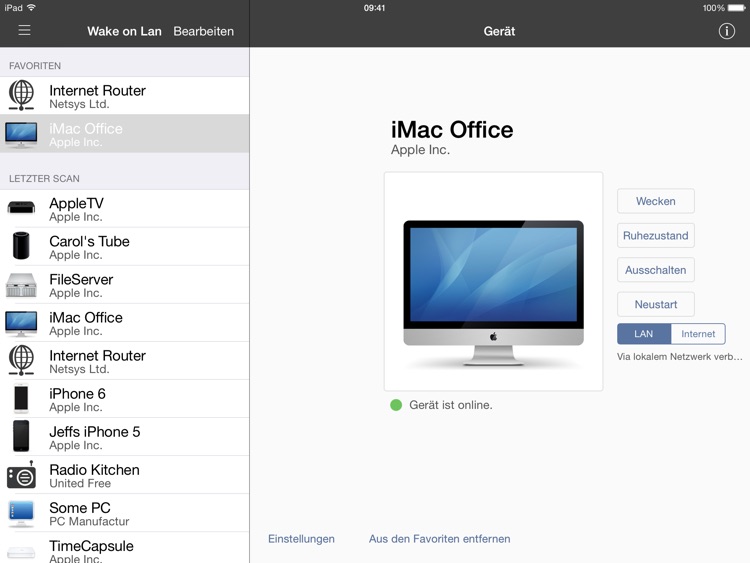
Task: Open Einstellungen link
Action: (301, 539)
